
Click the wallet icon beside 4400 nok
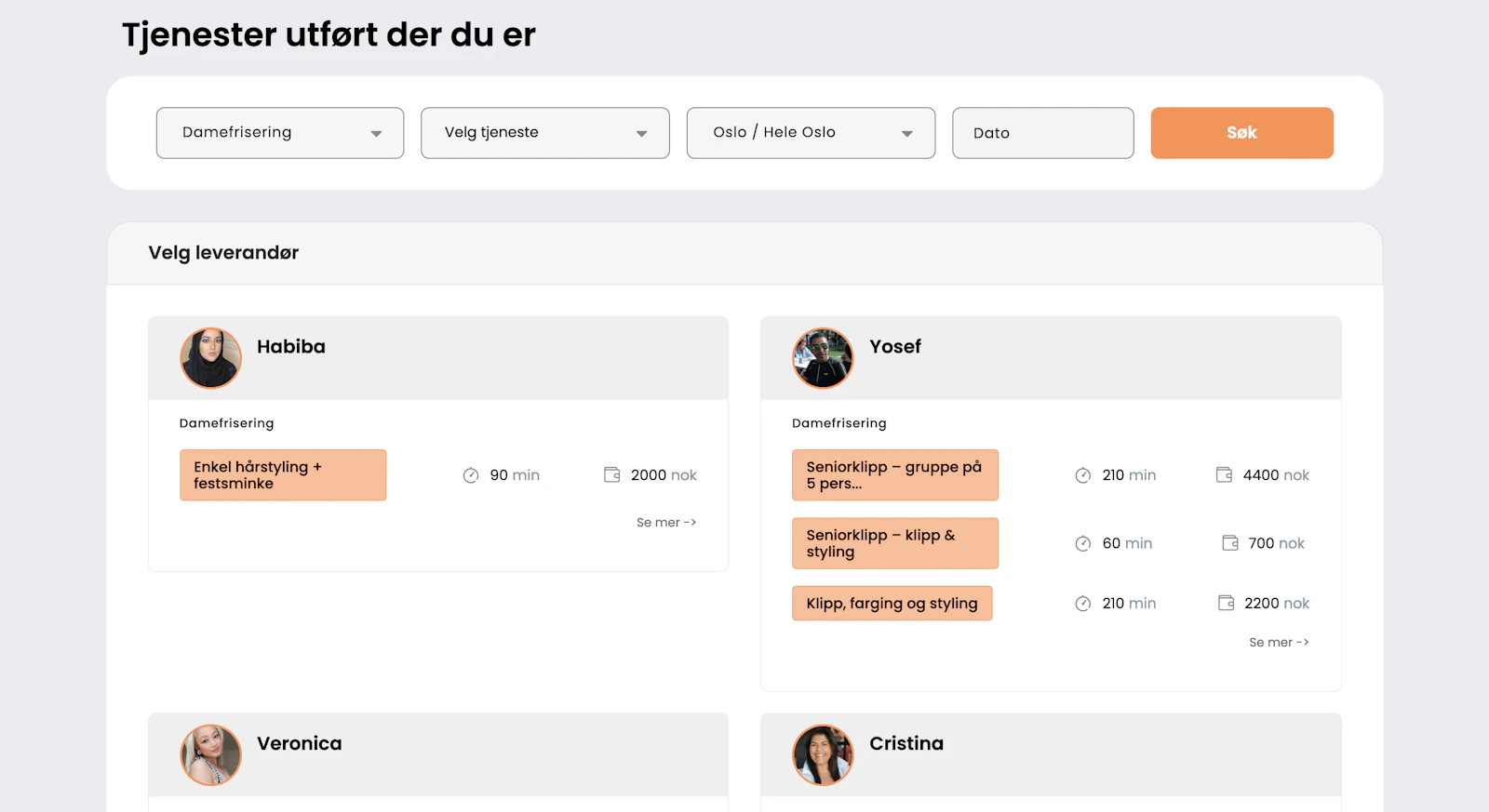(x=1224, y=474)
